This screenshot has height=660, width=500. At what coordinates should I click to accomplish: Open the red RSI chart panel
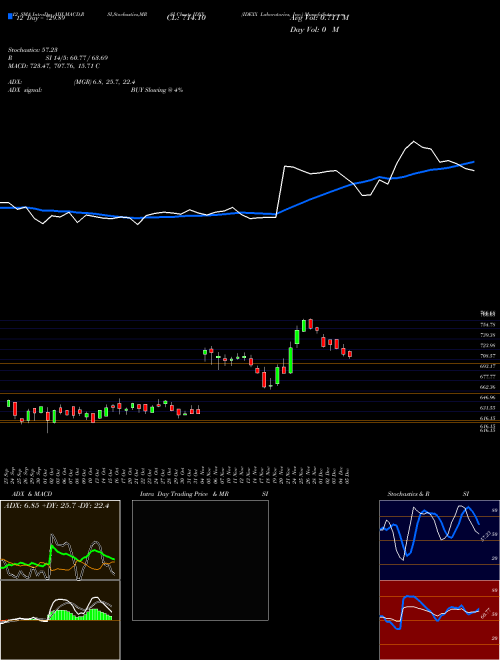pos(439,620)
